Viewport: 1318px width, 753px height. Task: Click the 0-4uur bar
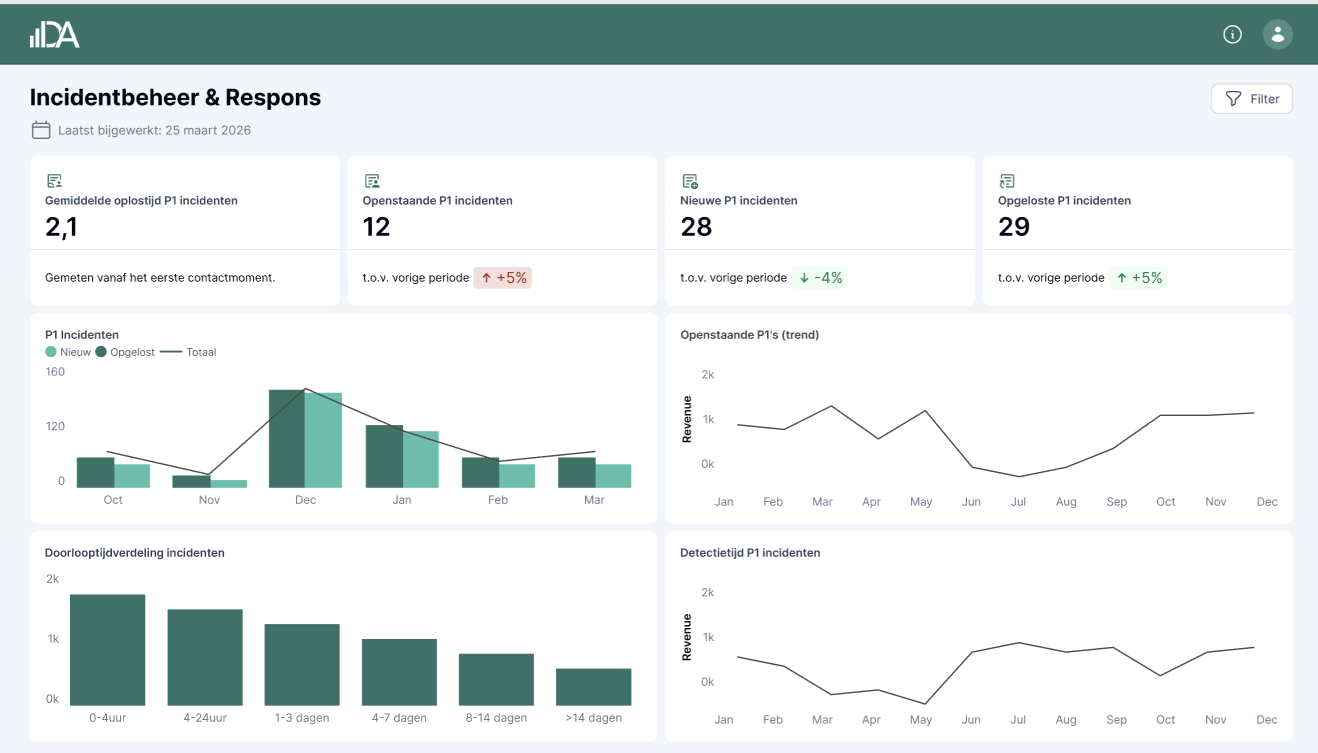pos(107,650)
